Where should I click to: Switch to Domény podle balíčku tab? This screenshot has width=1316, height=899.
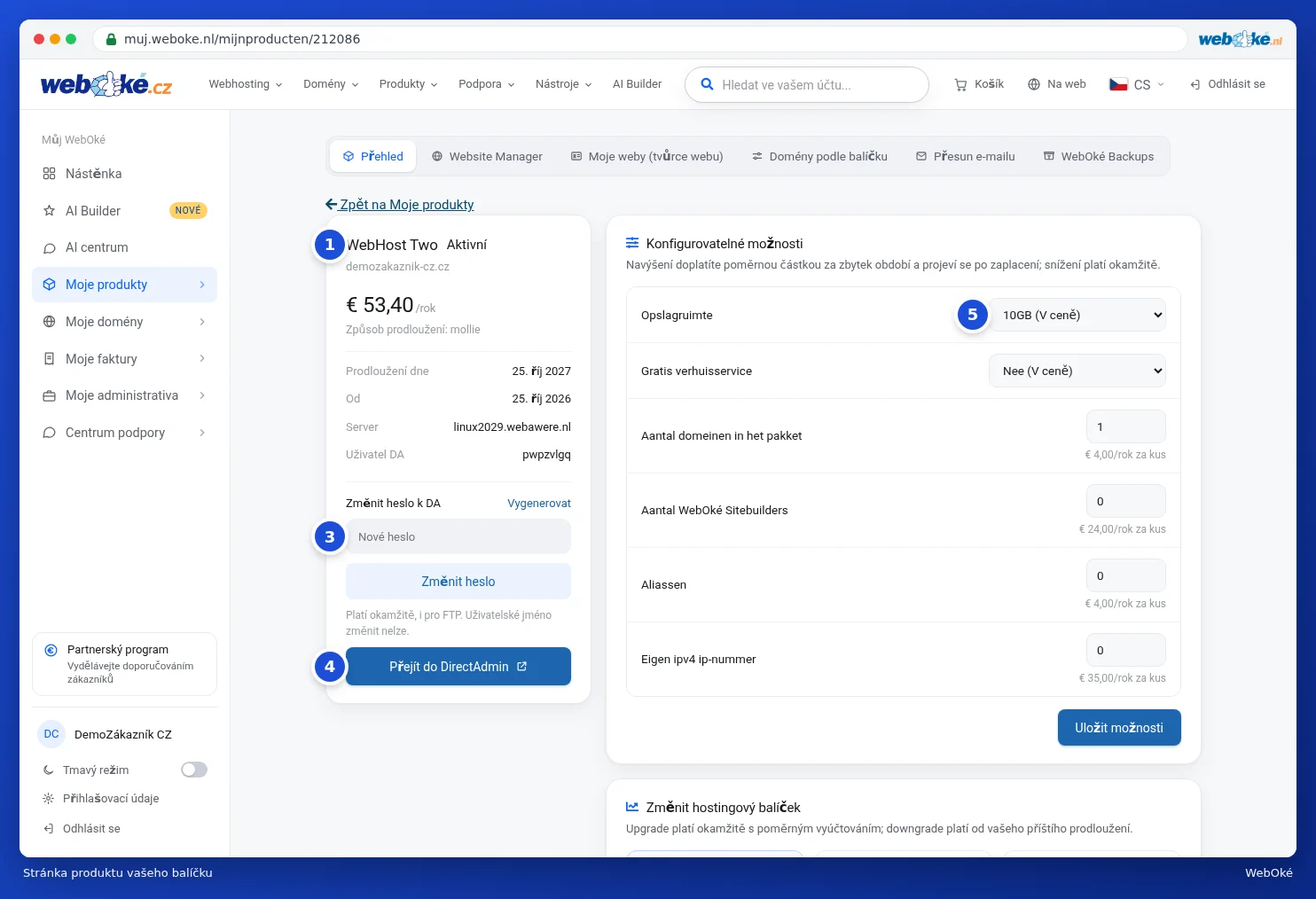[819, 156]
